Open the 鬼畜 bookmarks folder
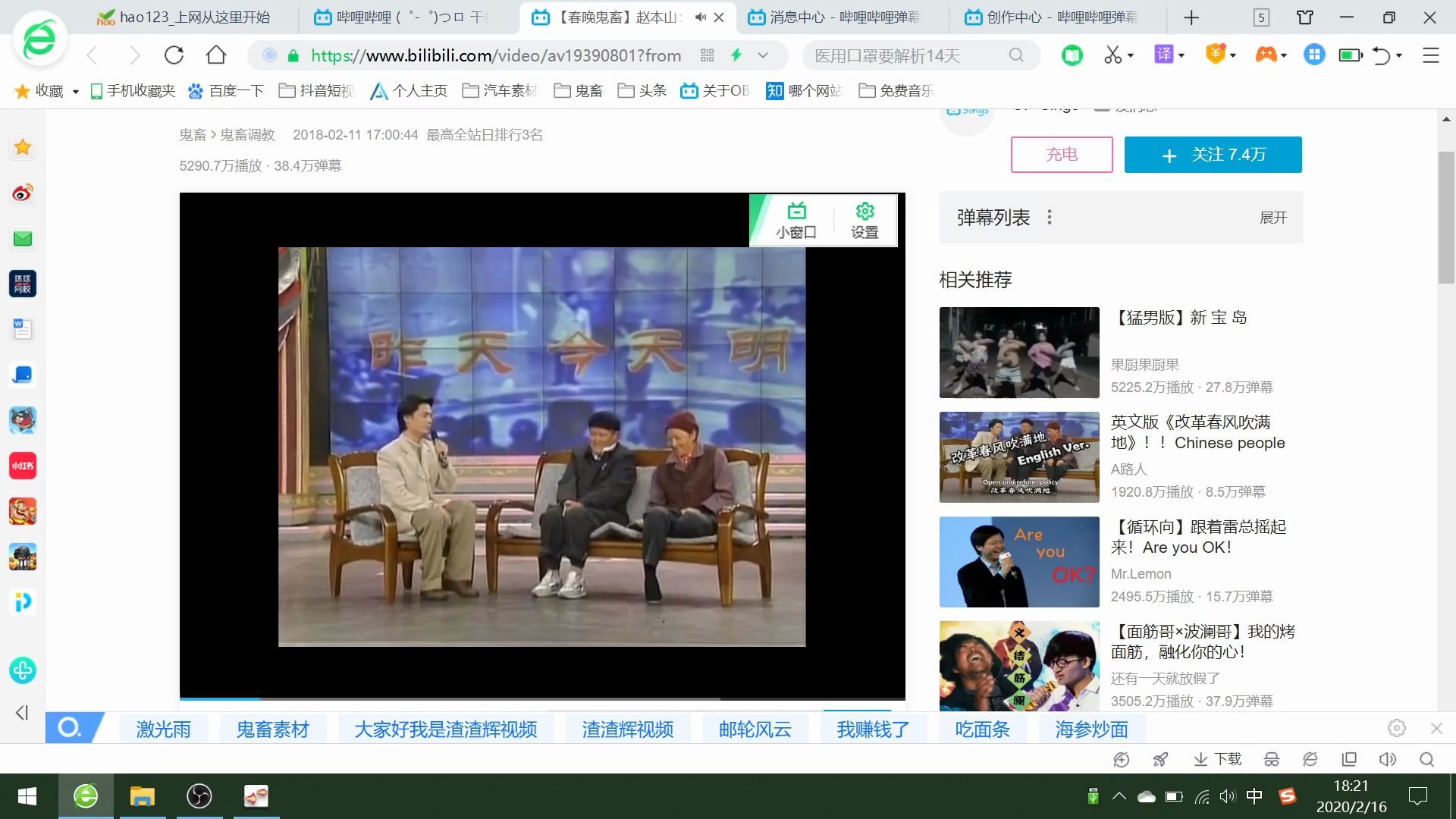 [x=579, y=91]
